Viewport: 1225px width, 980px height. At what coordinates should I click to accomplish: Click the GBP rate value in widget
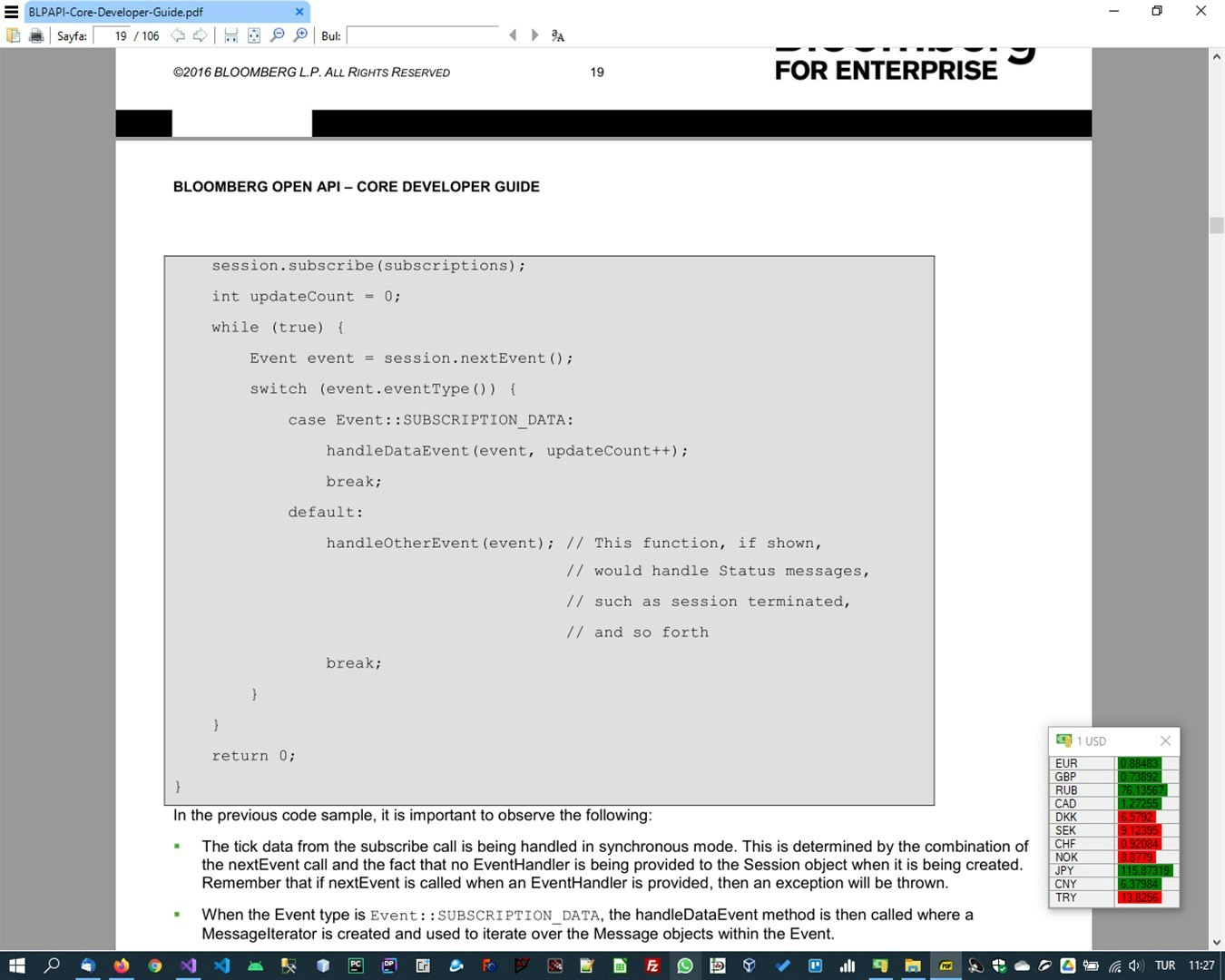tap(1139, 777)
